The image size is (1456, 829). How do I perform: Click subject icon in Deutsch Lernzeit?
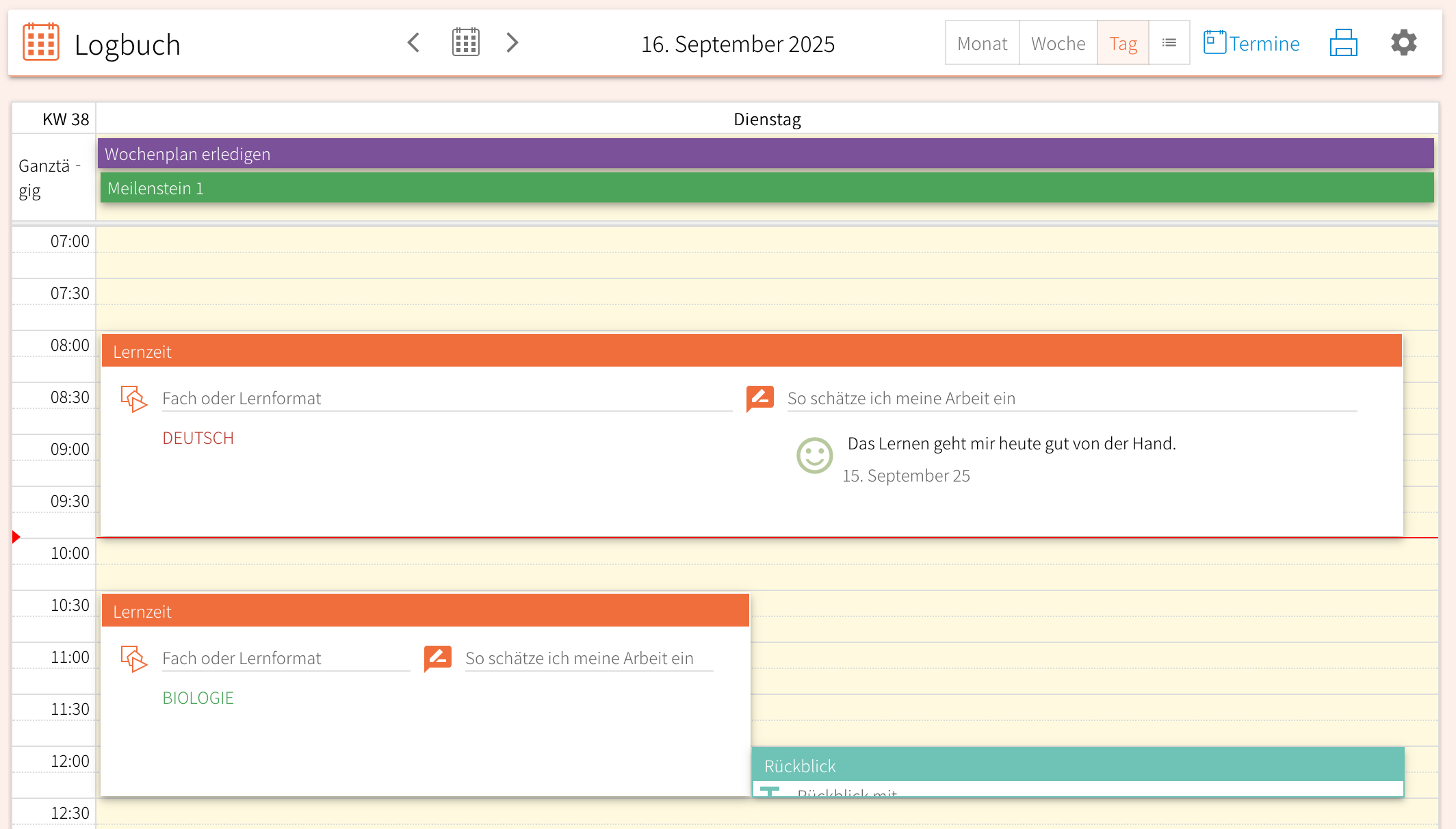click(134, 398)
